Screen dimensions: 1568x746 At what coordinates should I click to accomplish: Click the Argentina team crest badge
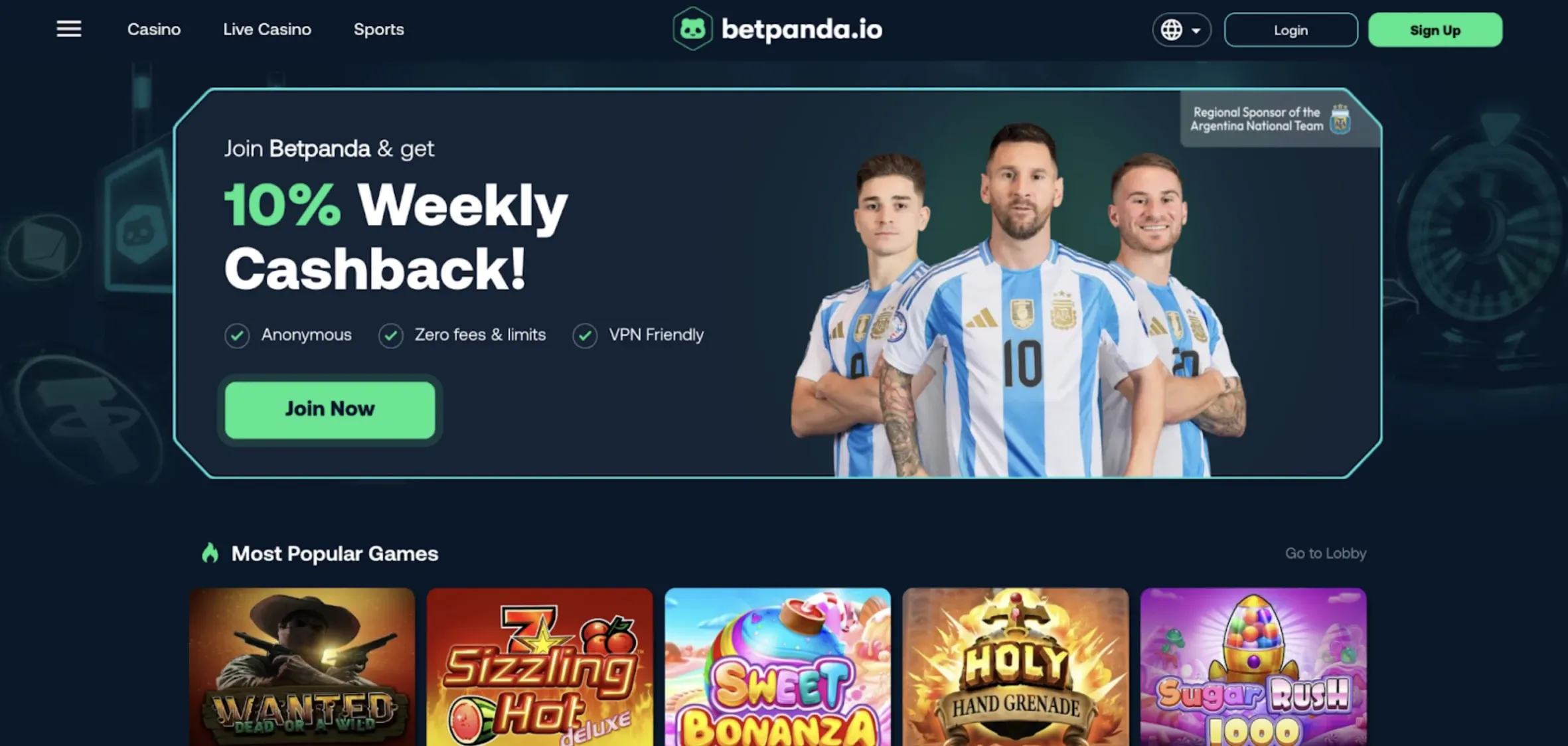1340,119
